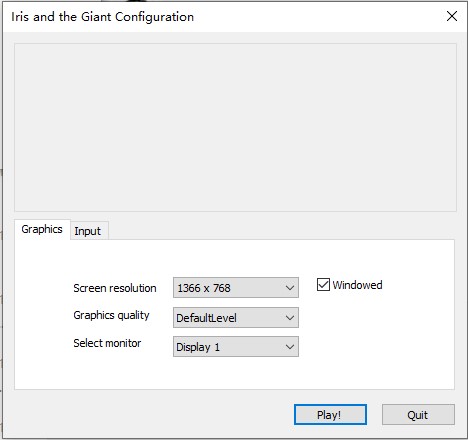Viewport: 468px width, 440px height.
Task: Launch the game with Play! button
Action: (x=330, y=415)
